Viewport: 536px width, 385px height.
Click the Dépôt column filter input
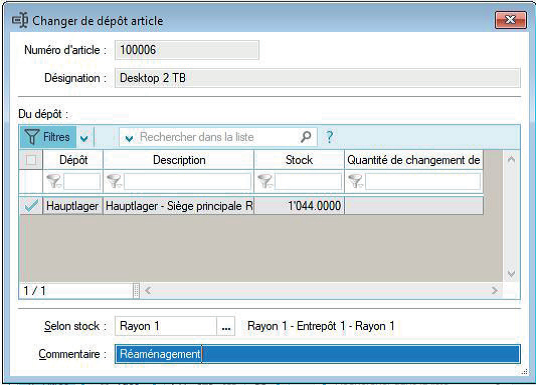[x=82, y=182]
